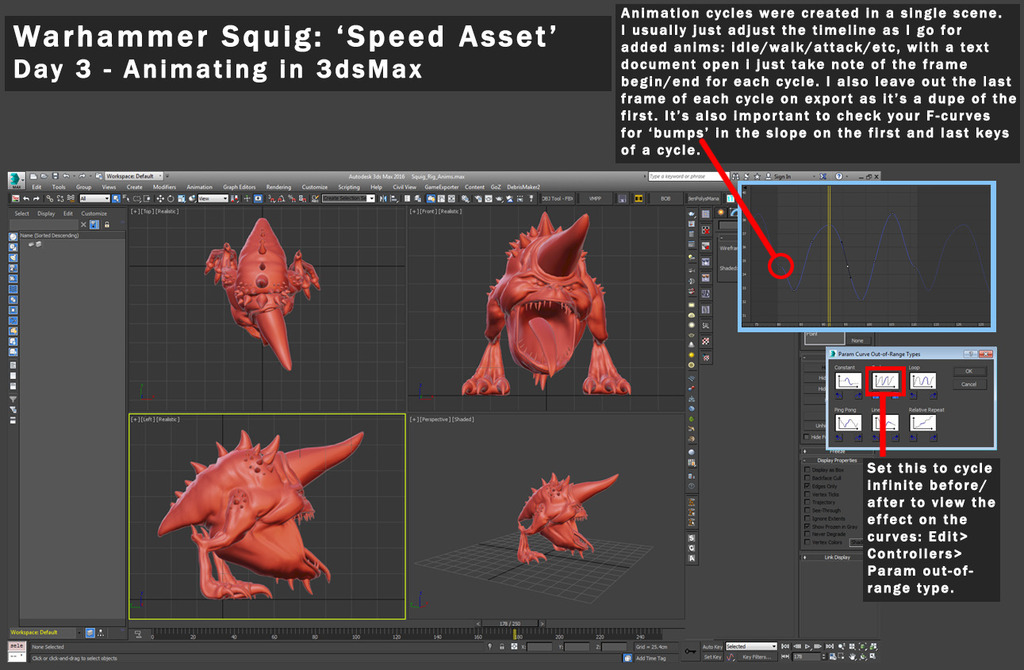The height and width of the screenshot is (670, 1024).
Task: Enable the Vertex Ticks checkbox
Action: click(x=807, y=494)
